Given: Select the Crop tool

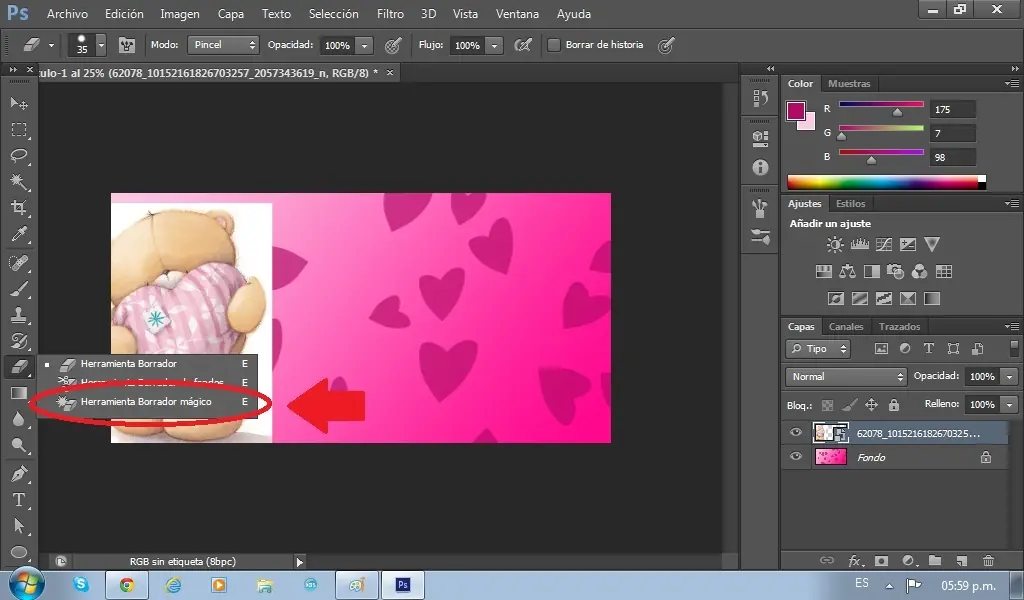Looking at the screenshot, I should [x=19, y=208].
